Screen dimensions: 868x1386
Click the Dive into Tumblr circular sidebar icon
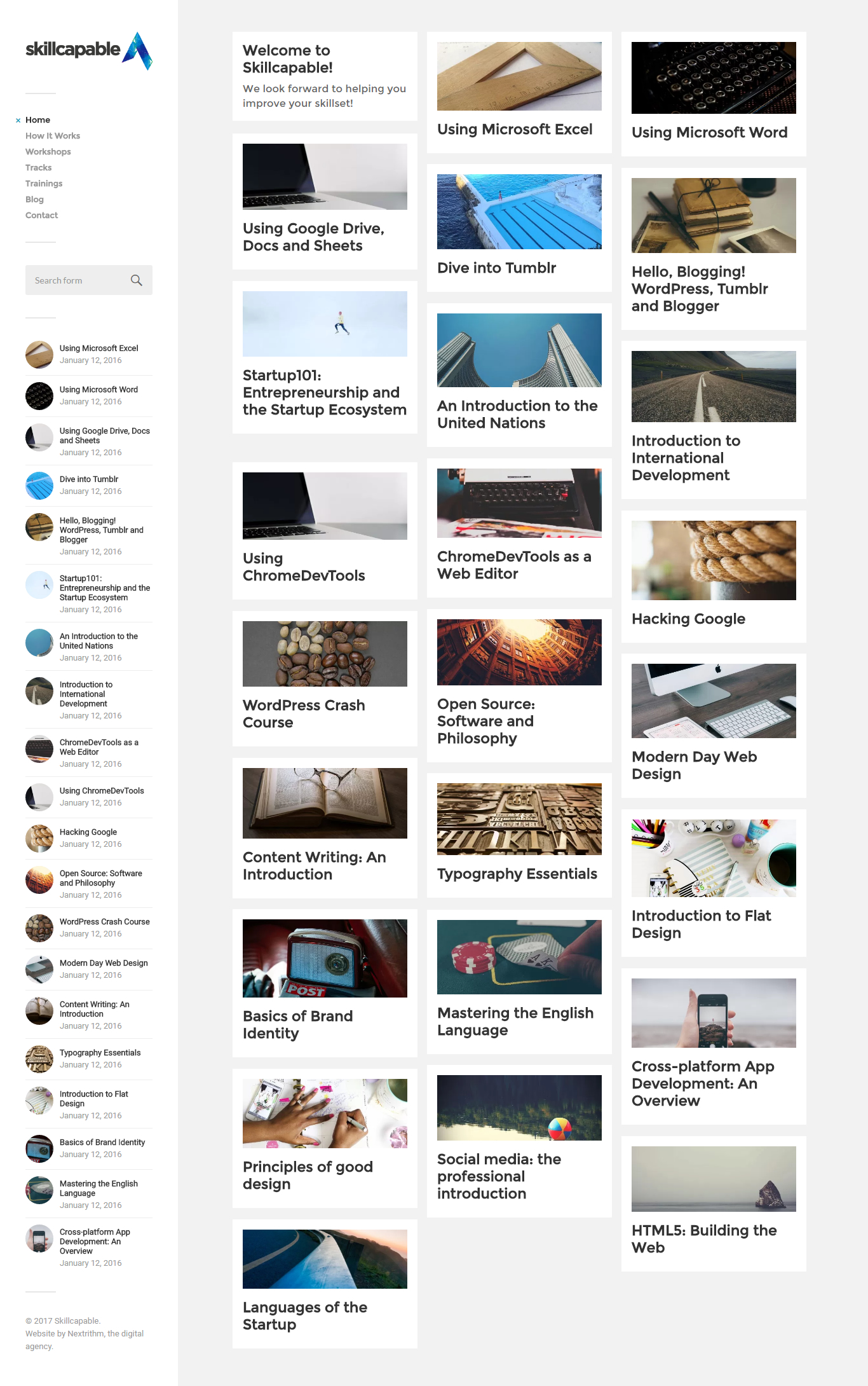coord(39,486)
